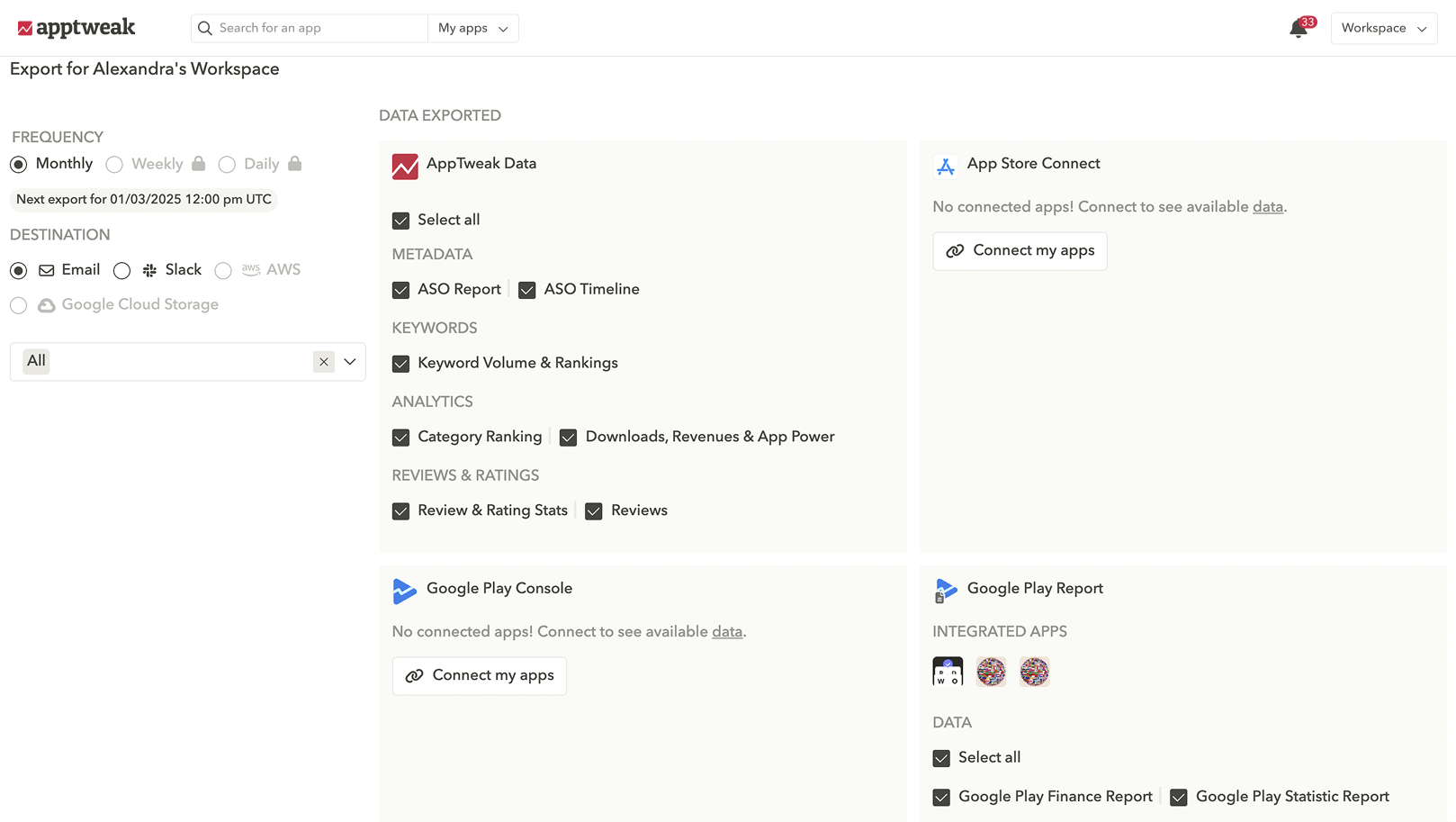Click the Slack destination icon

(148, 269)
